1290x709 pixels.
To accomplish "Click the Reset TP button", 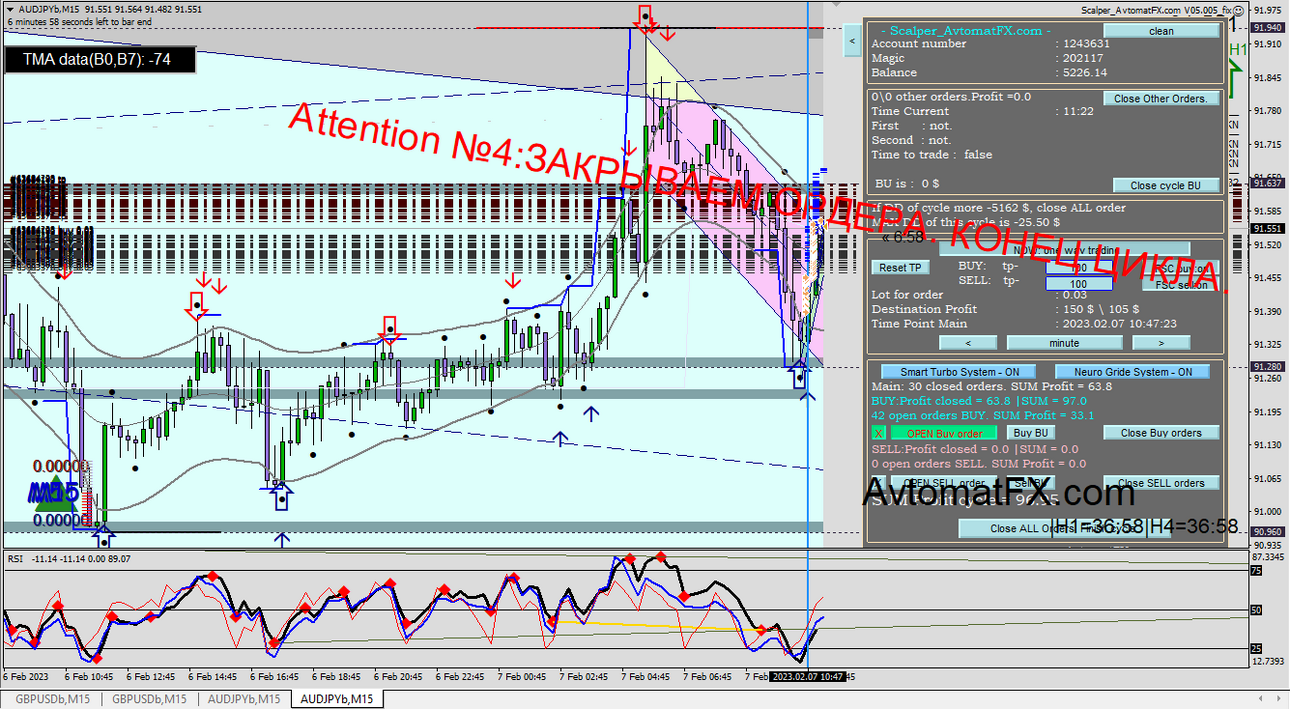I will click(900, 267).
